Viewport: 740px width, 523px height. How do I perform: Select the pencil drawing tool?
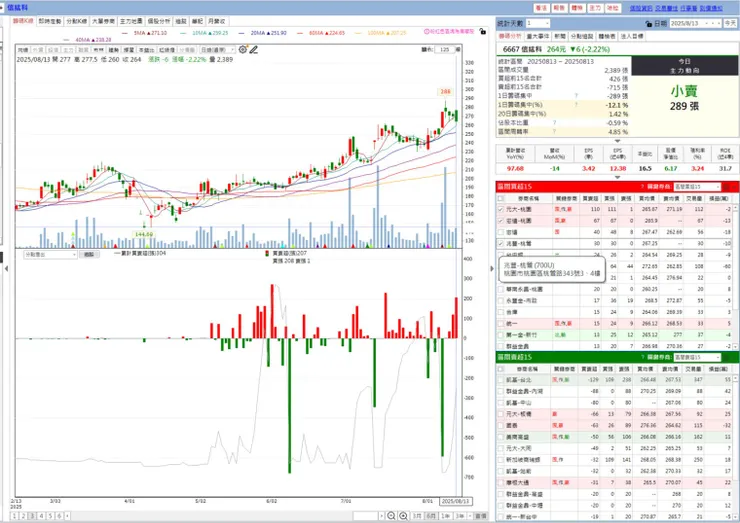click(254, 50)
